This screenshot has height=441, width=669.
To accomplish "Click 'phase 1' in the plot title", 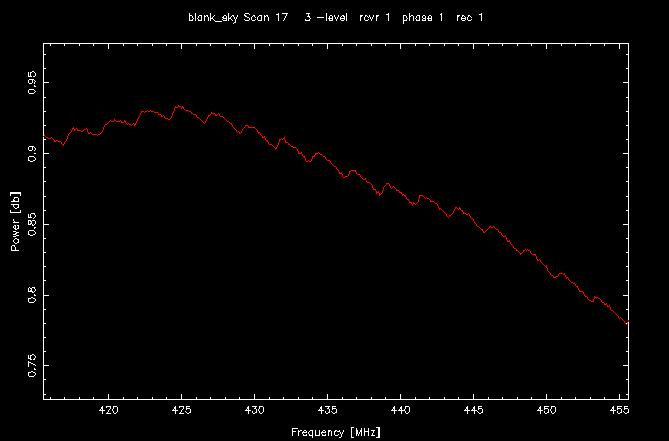I will (x=423, y=17).
